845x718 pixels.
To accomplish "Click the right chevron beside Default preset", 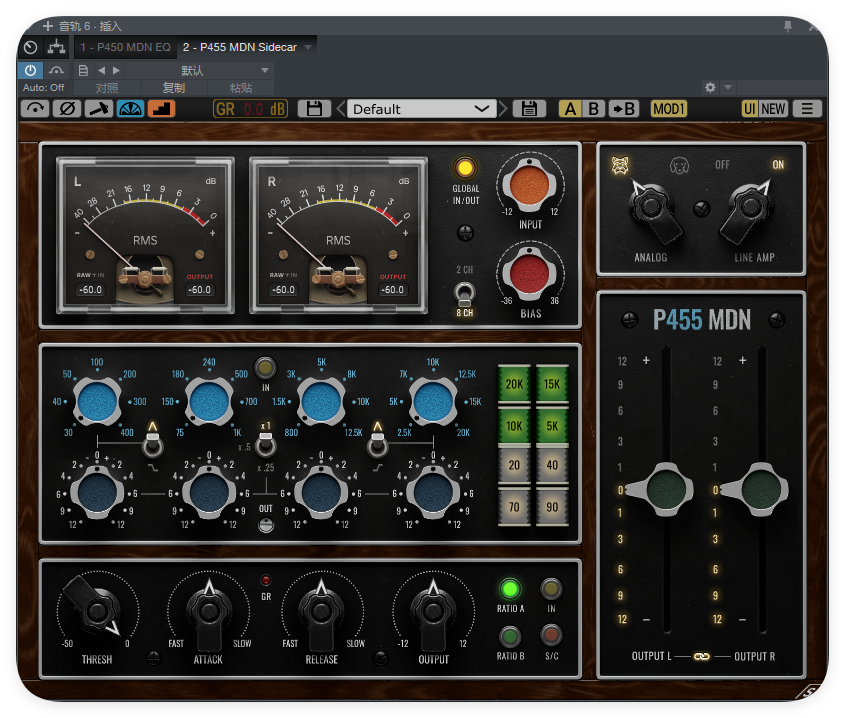I will click(503, 109).
